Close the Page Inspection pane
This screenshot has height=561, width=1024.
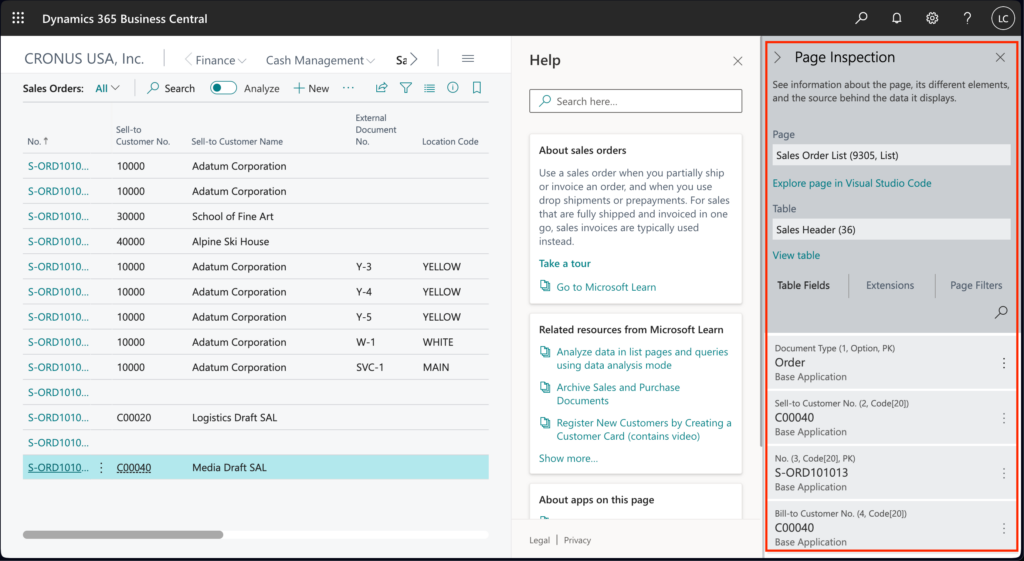point(1000,57)
